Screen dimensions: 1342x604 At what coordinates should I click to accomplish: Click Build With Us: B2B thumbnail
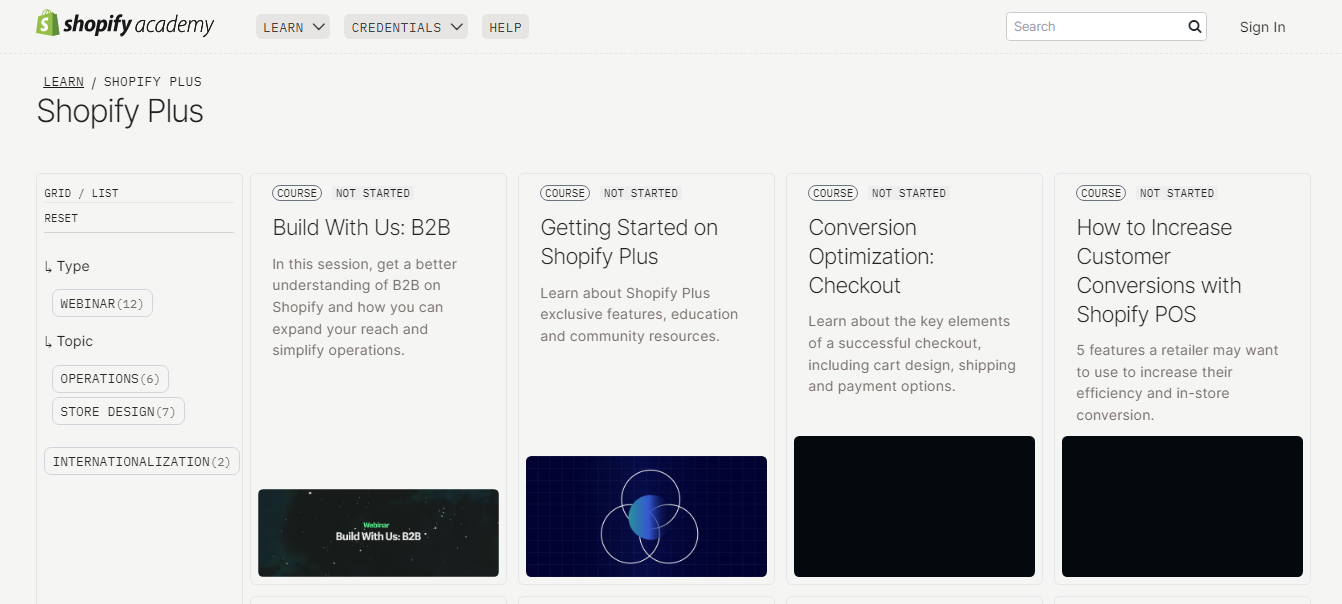coord(378,533)
